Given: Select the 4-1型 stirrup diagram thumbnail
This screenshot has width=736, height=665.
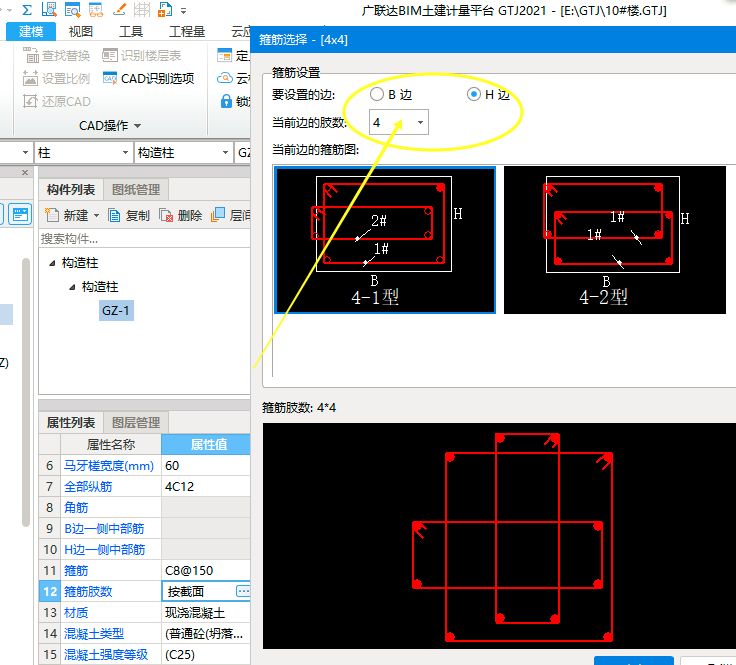Looking at the screenshot, I should pos(385,240).
